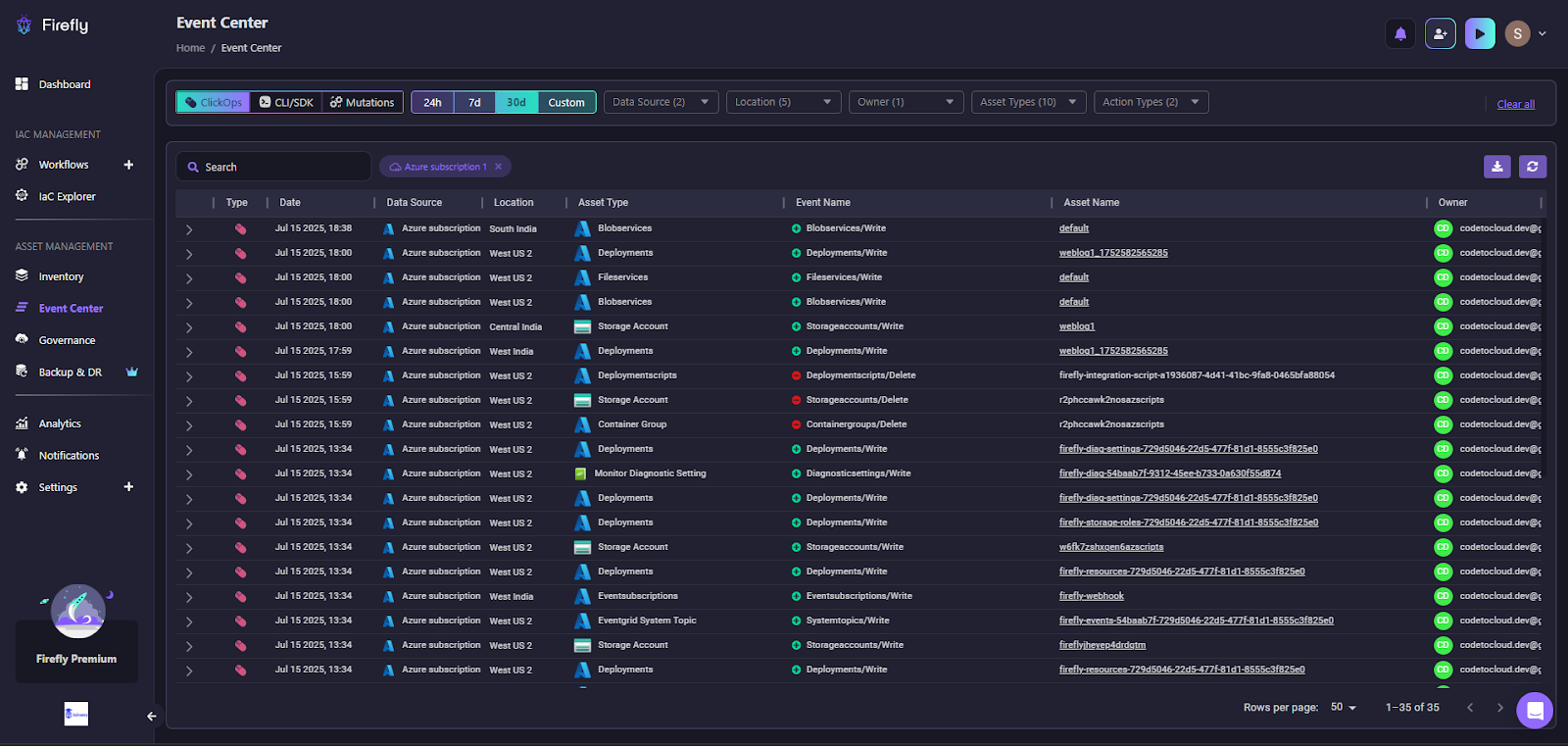Click the Search input field

tap(273, 167)
